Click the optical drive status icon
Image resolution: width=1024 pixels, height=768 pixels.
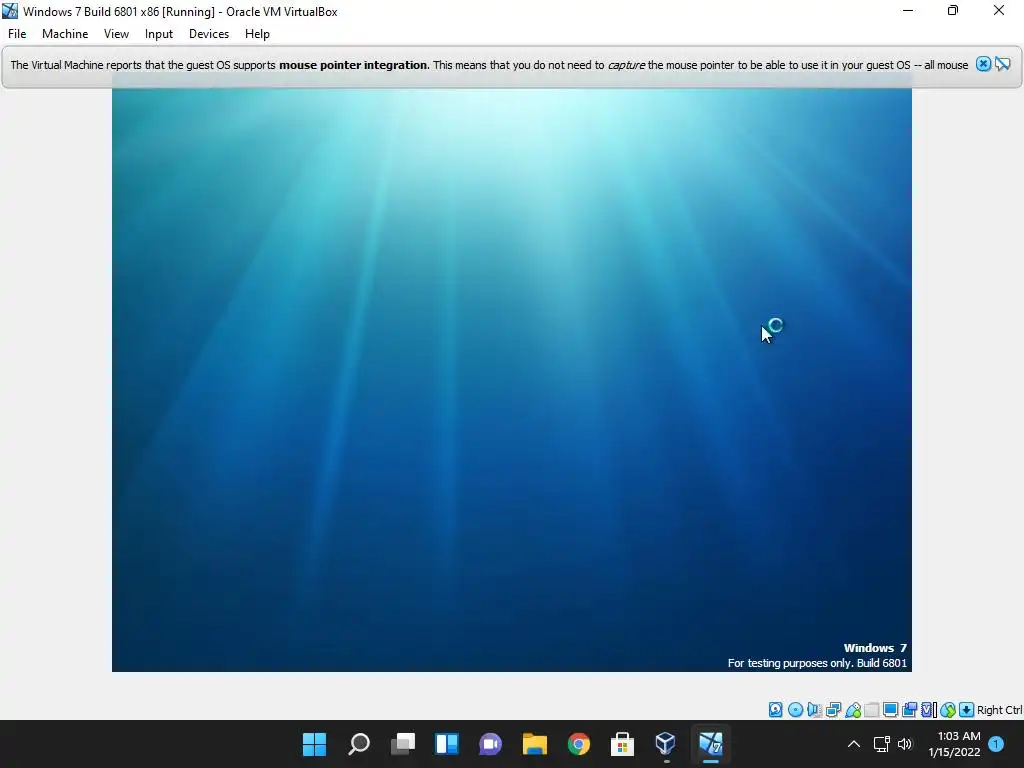(795, 710)
